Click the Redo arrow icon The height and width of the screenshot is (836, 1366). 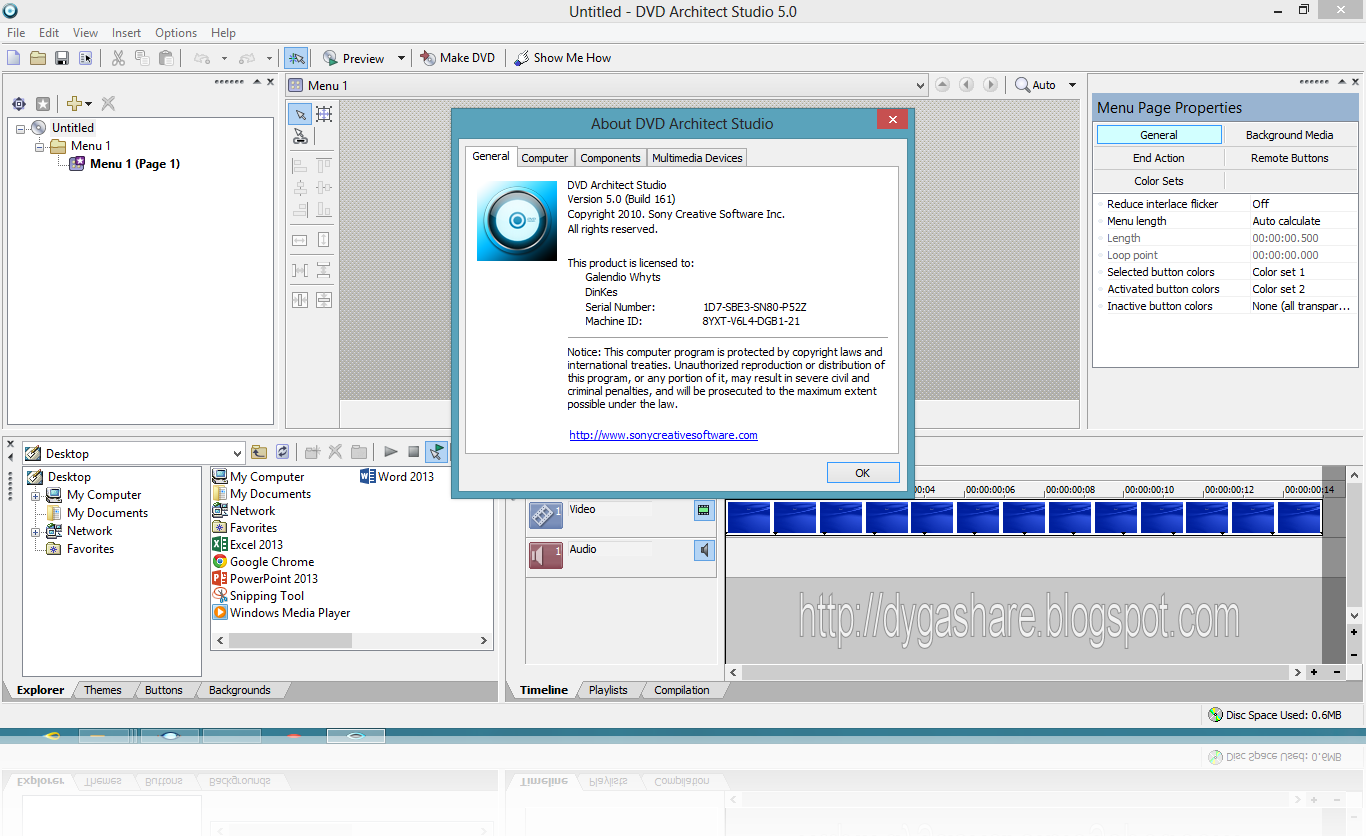[x=247, y=58]
